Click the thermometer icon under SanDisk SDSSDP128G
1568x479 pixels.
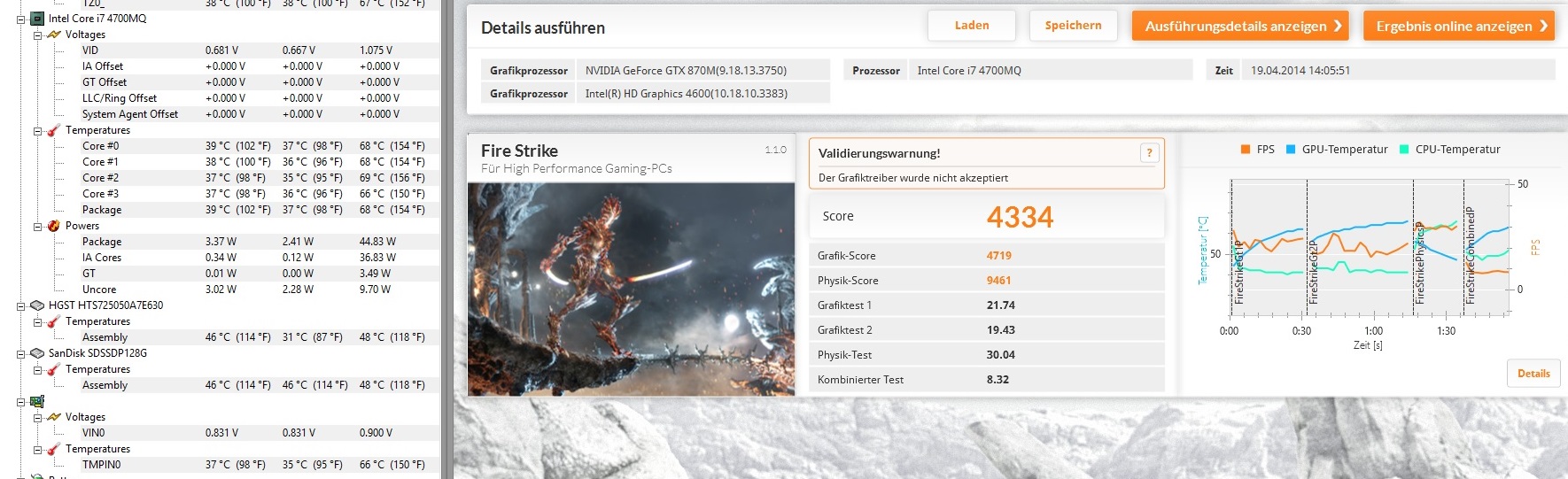[x=54, y=369]
